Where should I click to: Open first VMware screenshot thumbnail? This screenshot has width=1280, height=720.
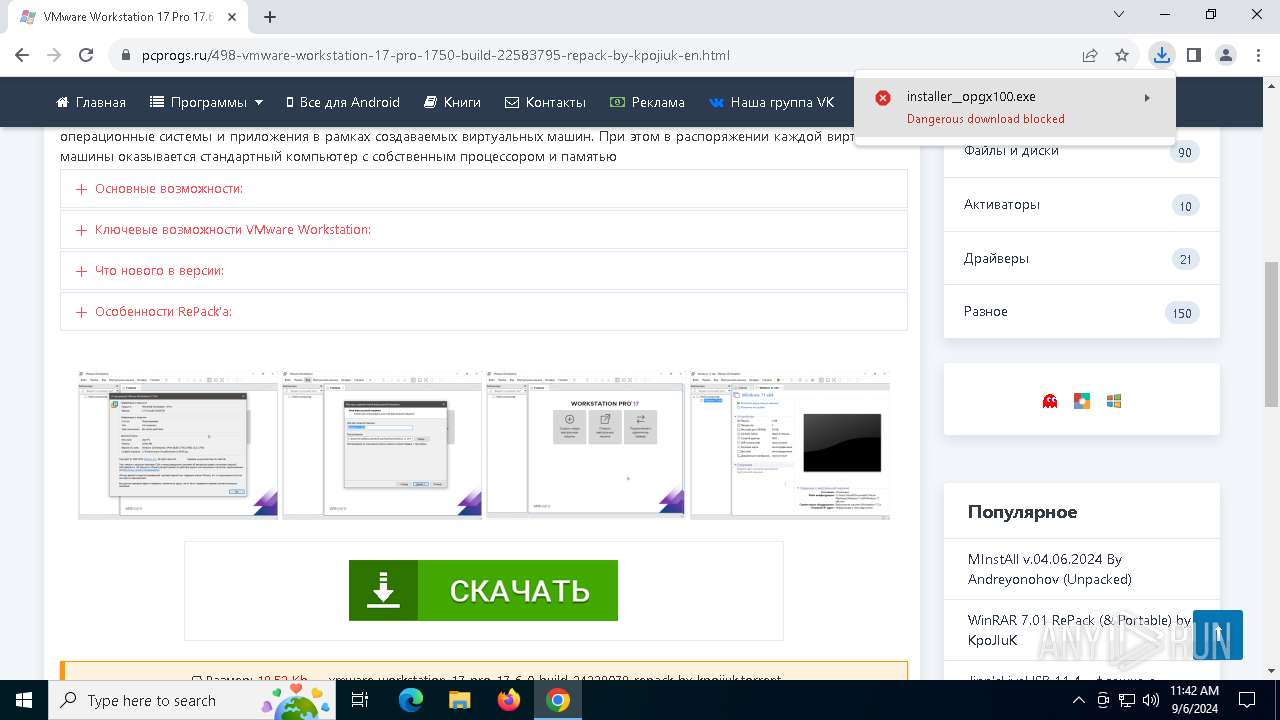point(179,444)
